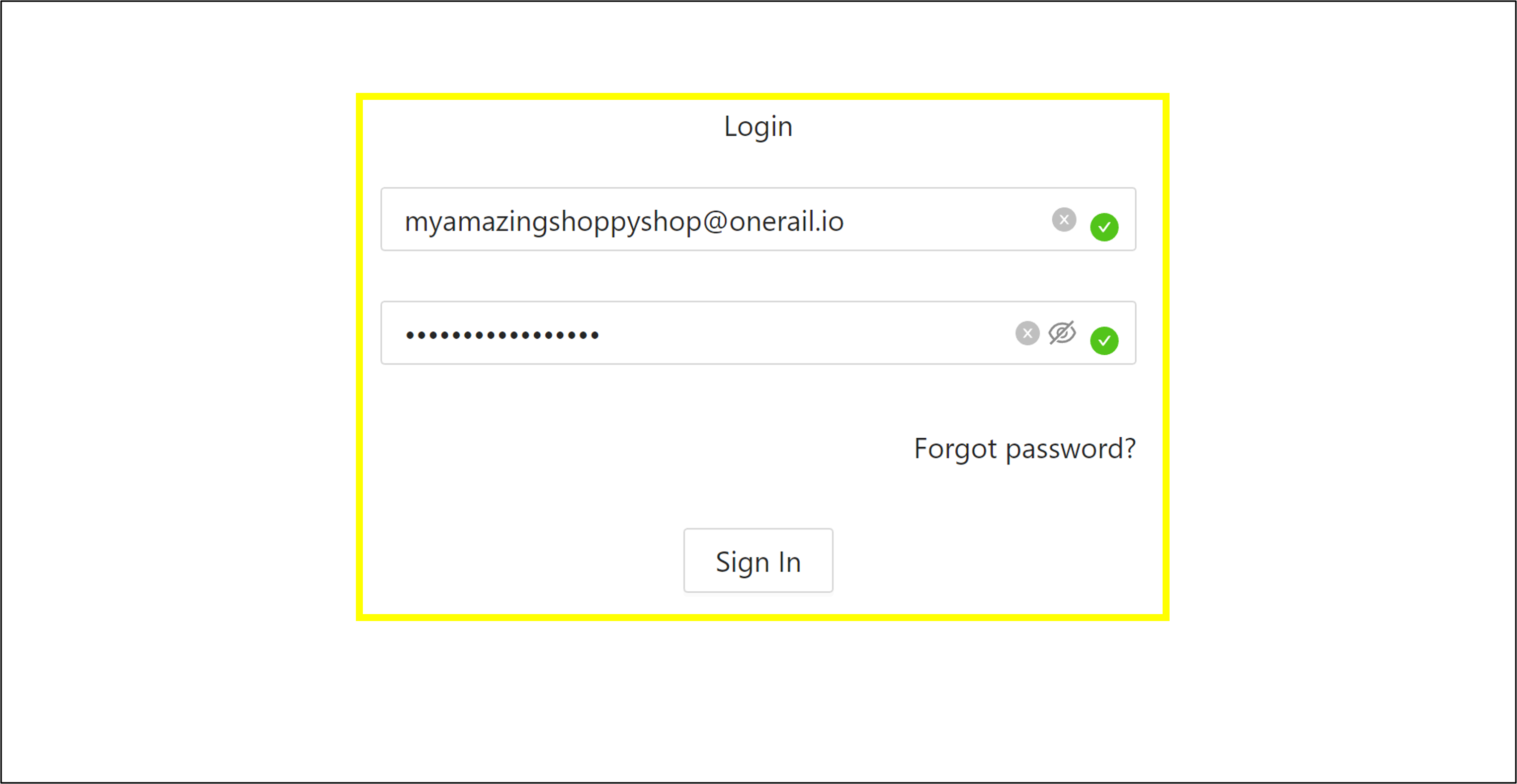Clear the email field with its X icon
The height and width of the screenshot is (784, 1517).
point(1064,220)
